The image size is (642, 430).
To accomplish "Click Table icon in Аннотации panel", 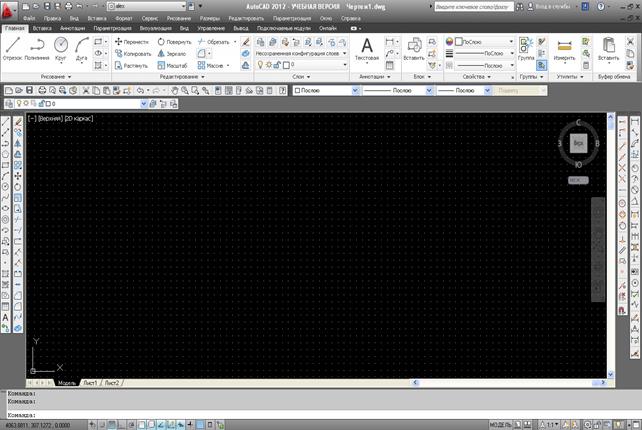I will click(x=390, y=65).
